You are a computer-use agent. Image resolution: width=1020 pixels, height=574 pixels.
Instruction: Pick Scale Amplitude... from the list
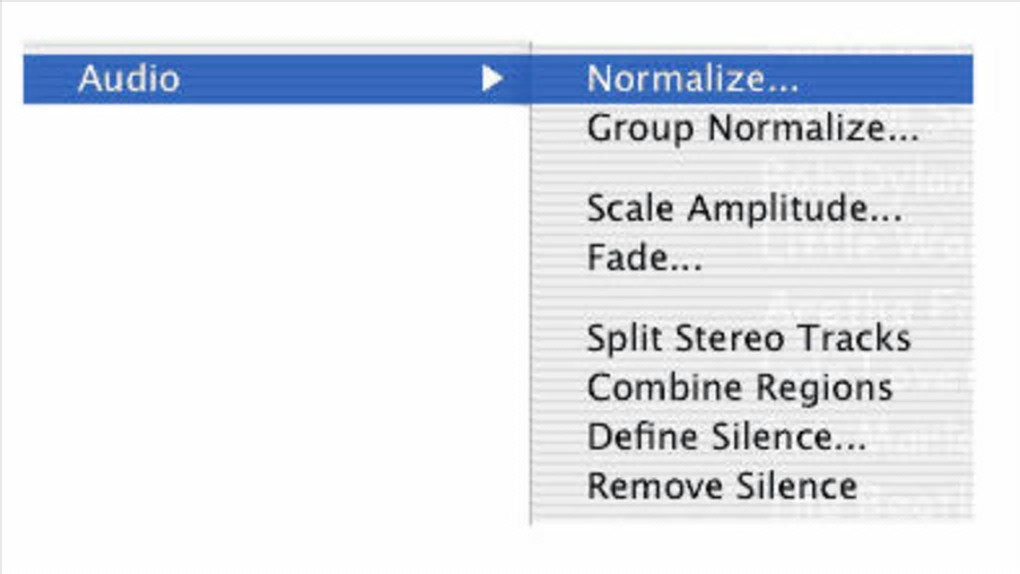[744, 209]
